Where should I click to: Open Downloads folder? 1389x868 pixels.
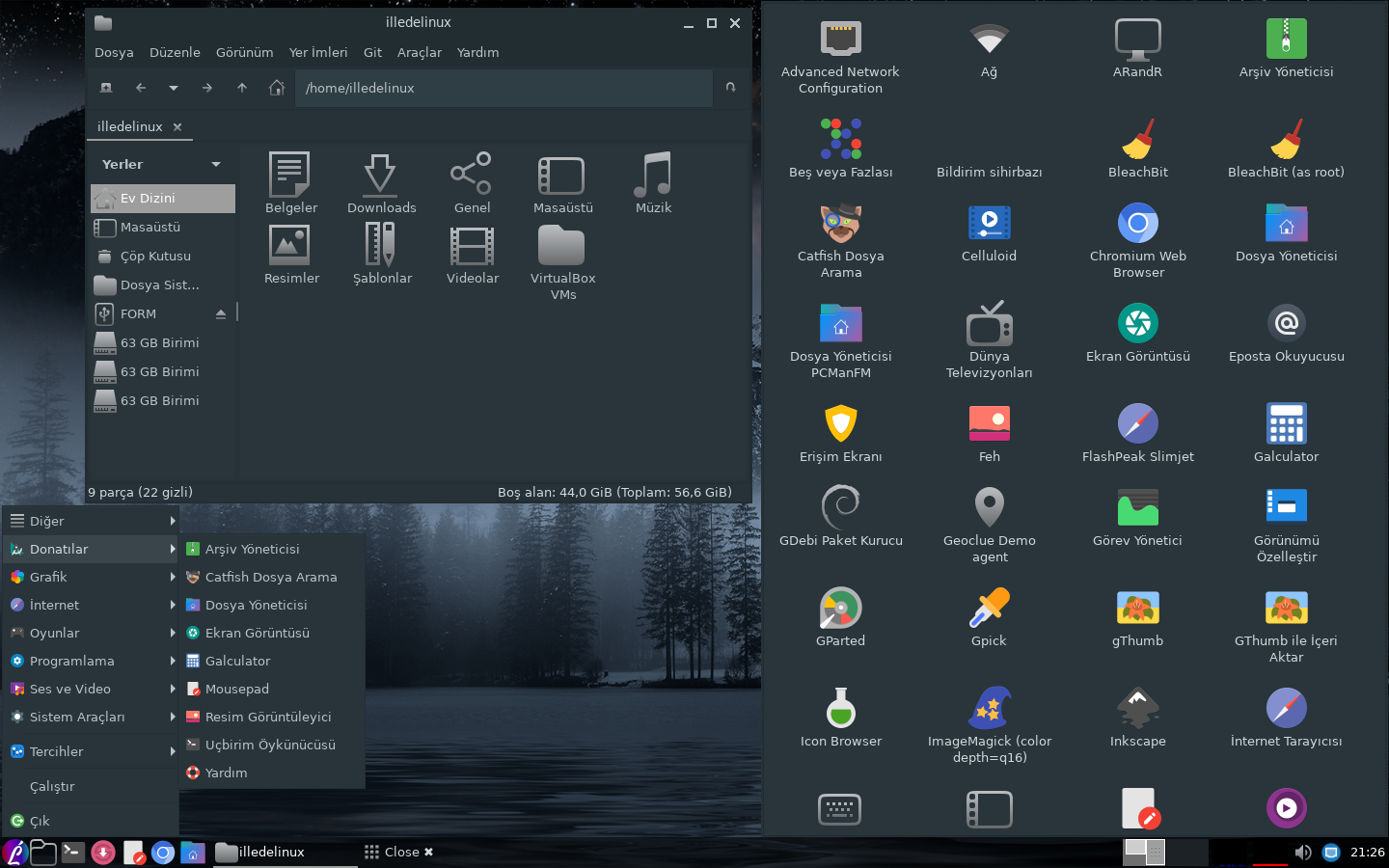tap(381, 183)
